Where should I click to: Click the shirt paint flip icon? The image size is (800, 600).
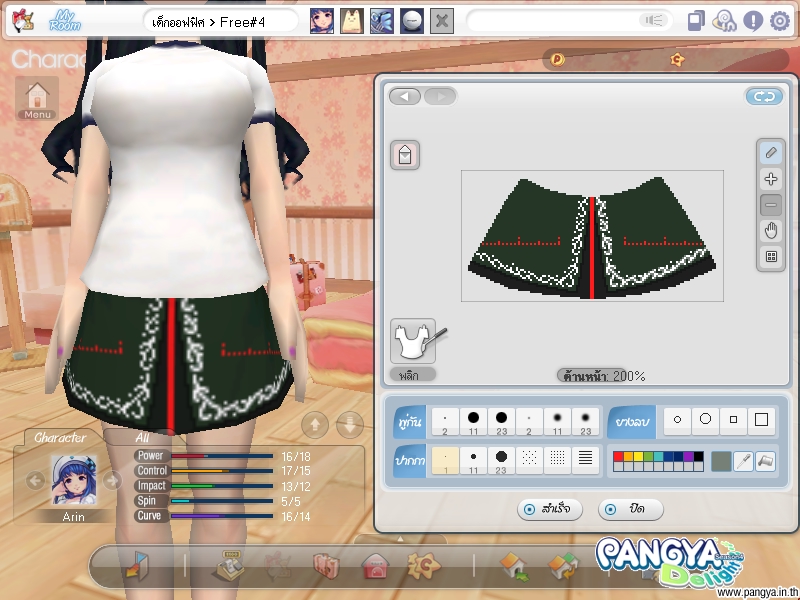pyautogui.click(x=416, y=340)
